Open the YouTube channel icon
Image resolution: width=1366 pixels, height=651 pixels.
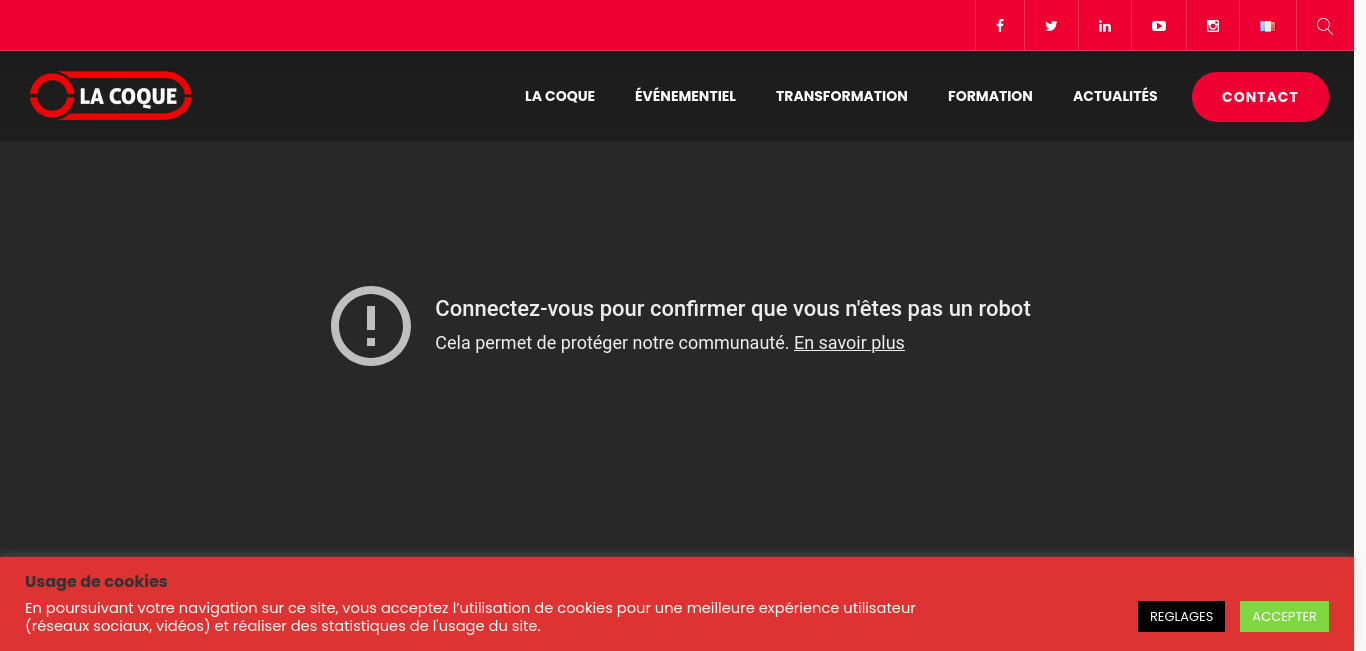click(1159, 26)
